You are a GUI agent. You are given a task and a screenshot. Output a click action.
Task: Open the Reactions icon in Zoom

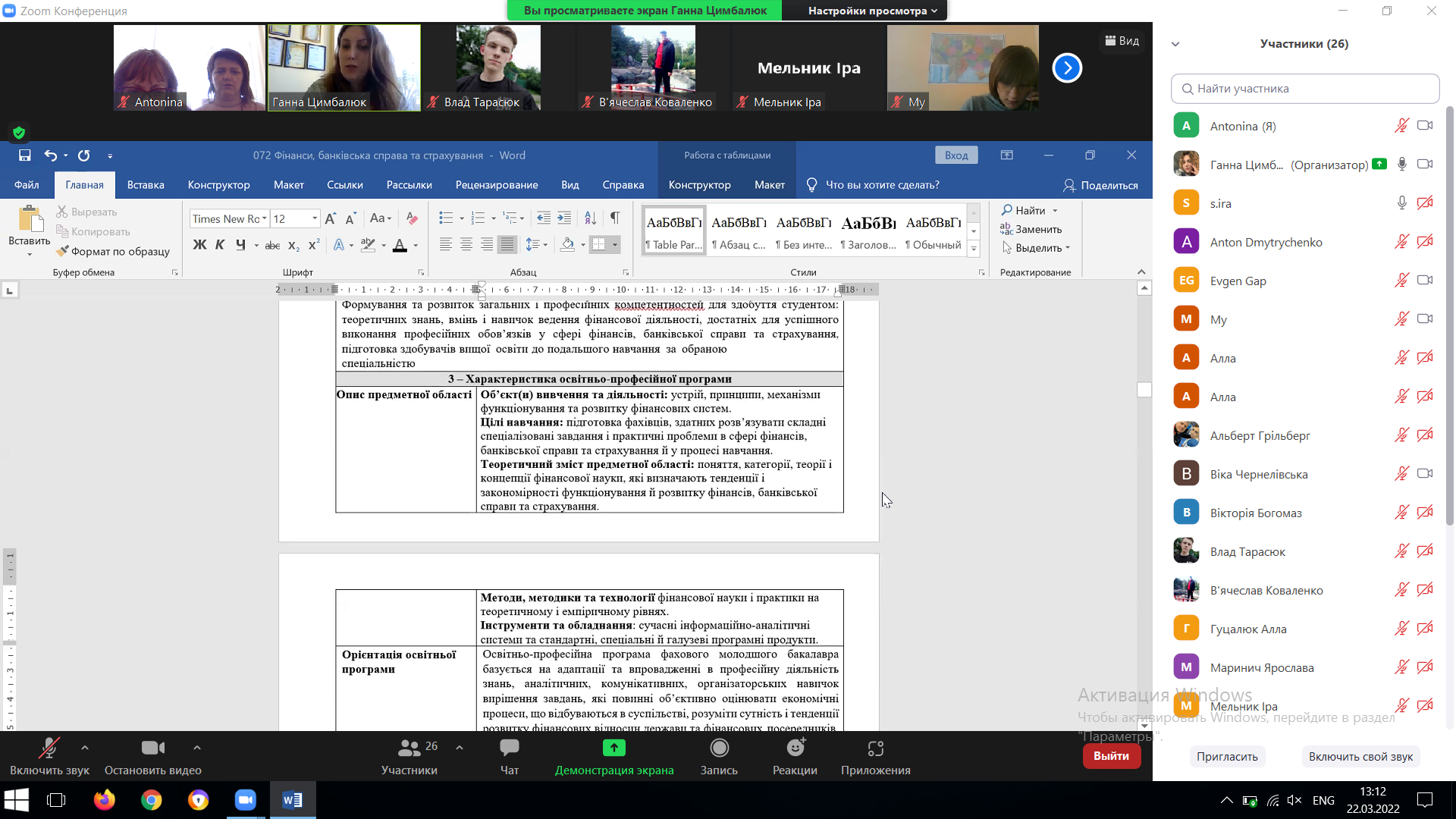(795, 748)
